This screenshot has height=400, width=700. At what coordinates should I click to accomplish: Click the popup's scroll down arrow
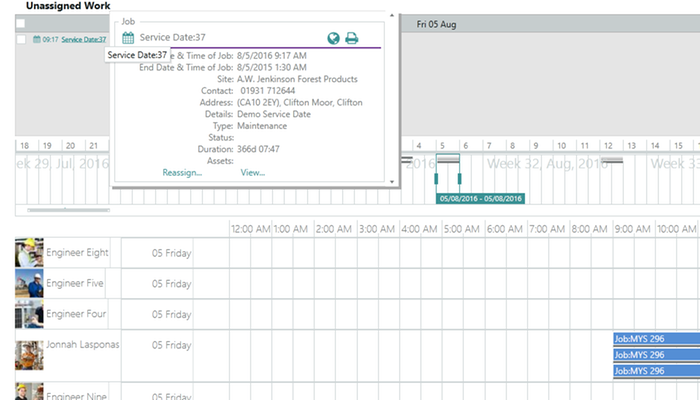click(392, 182)
